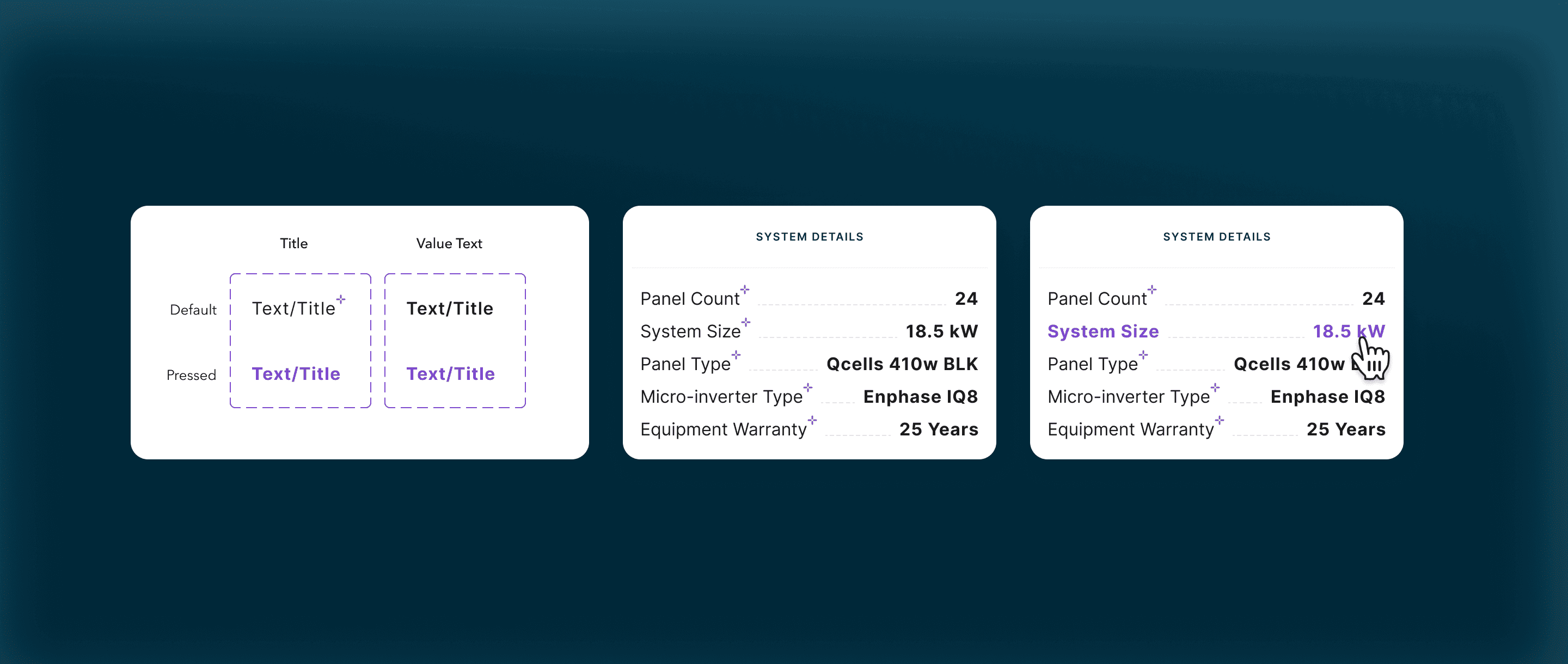Viewport: 1568px width, 664px height.
Task: Click sparkle icon next to Panel Count in middle card
Action: (744, 290)
